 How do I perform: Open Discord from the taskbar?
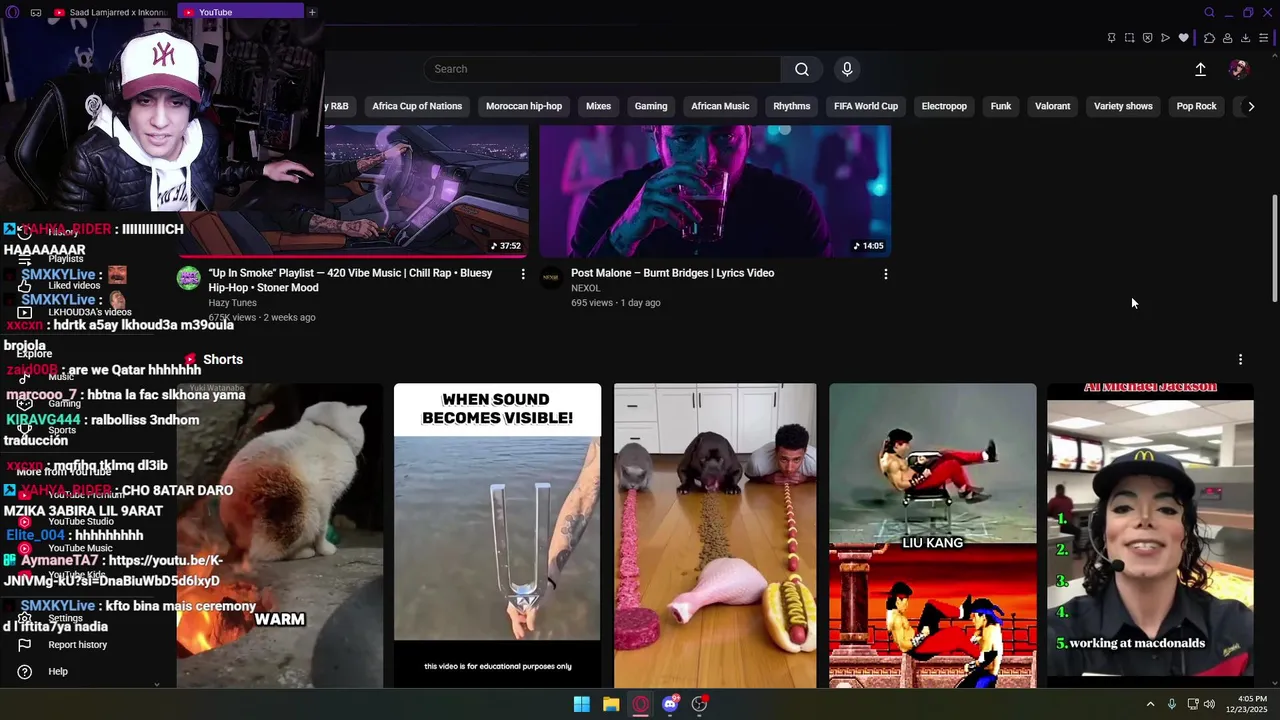point(670,704)
